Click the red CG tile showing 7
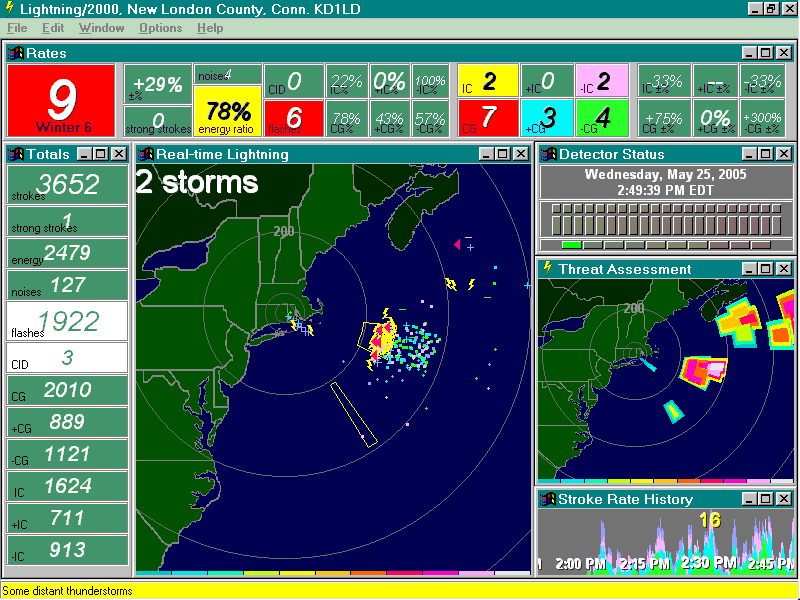This screenshot has width=800, height=600. pos(488,118)
